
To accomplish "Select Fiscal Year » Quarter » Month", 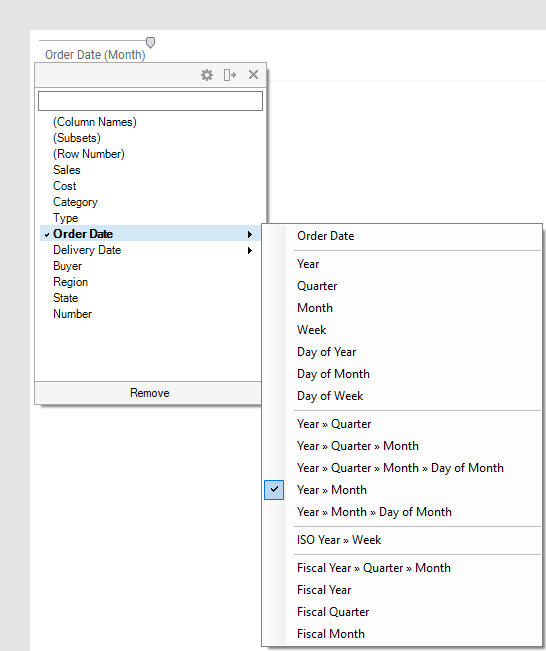I will (x=374, y=568).
